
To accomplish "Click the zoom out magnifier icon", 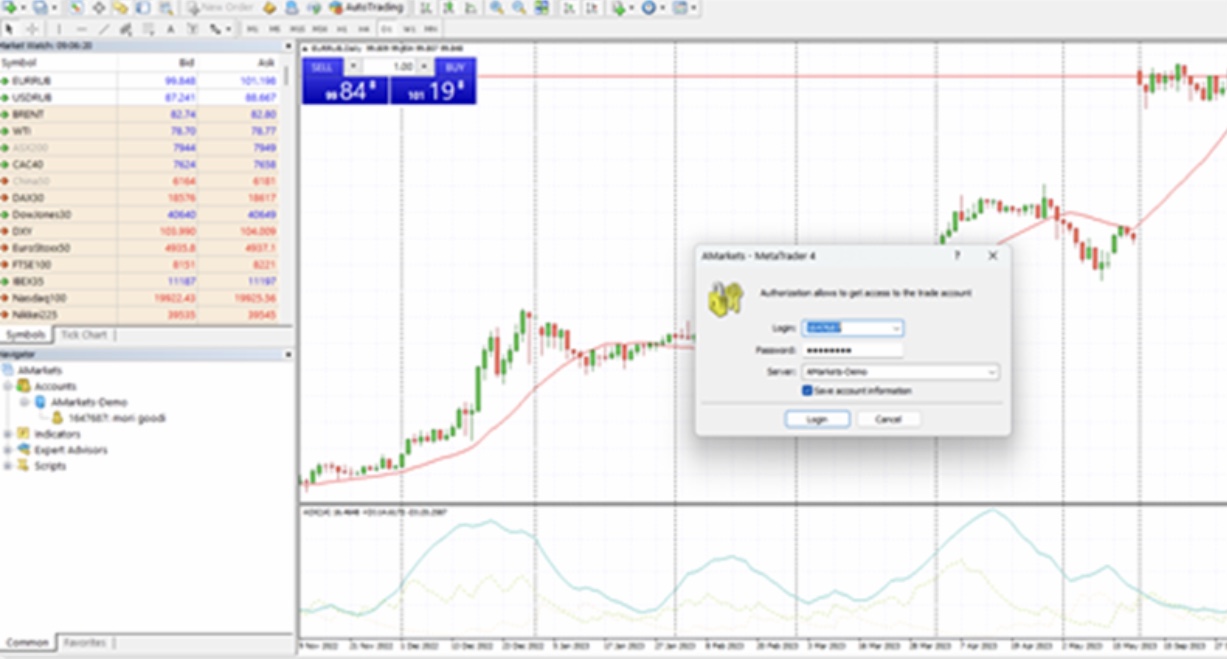I will click(x=519, y=8).
